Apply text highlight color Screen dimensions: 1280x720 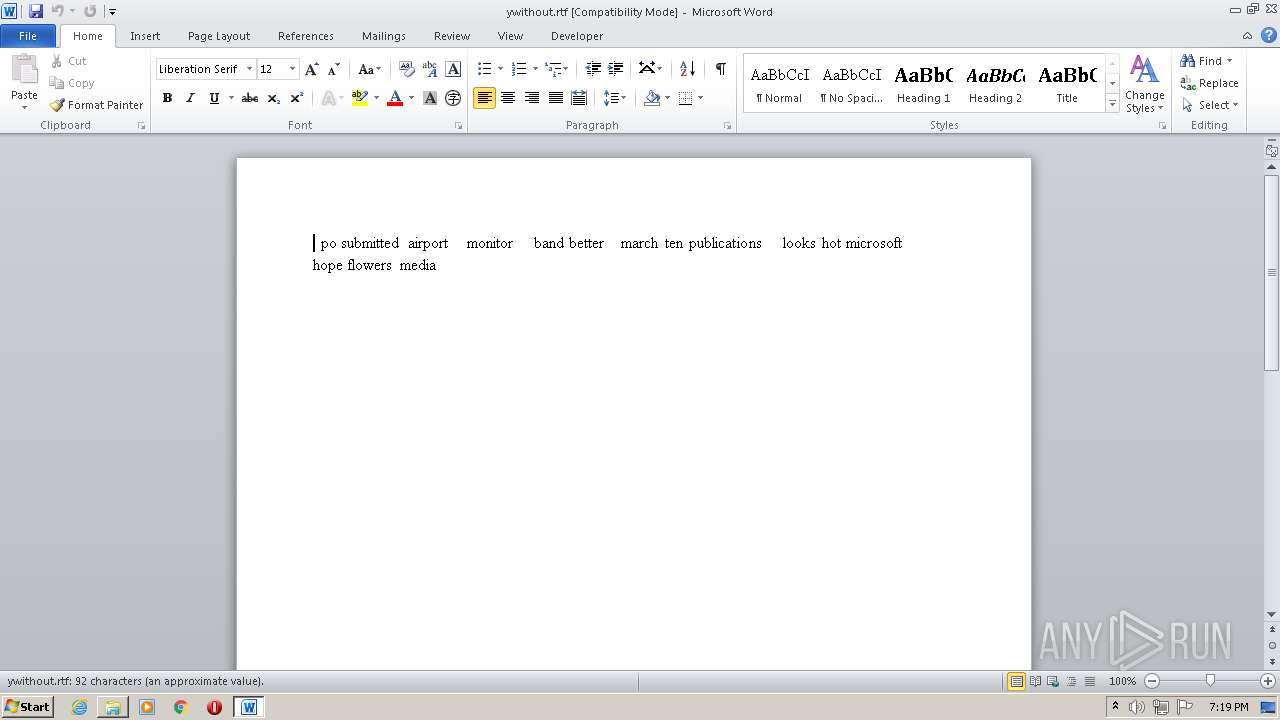coord(360,98)
